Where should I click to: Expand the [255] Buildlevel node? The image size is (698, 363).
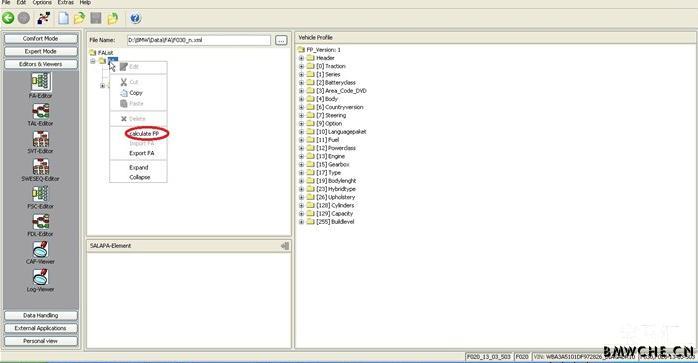click(301, 222)
